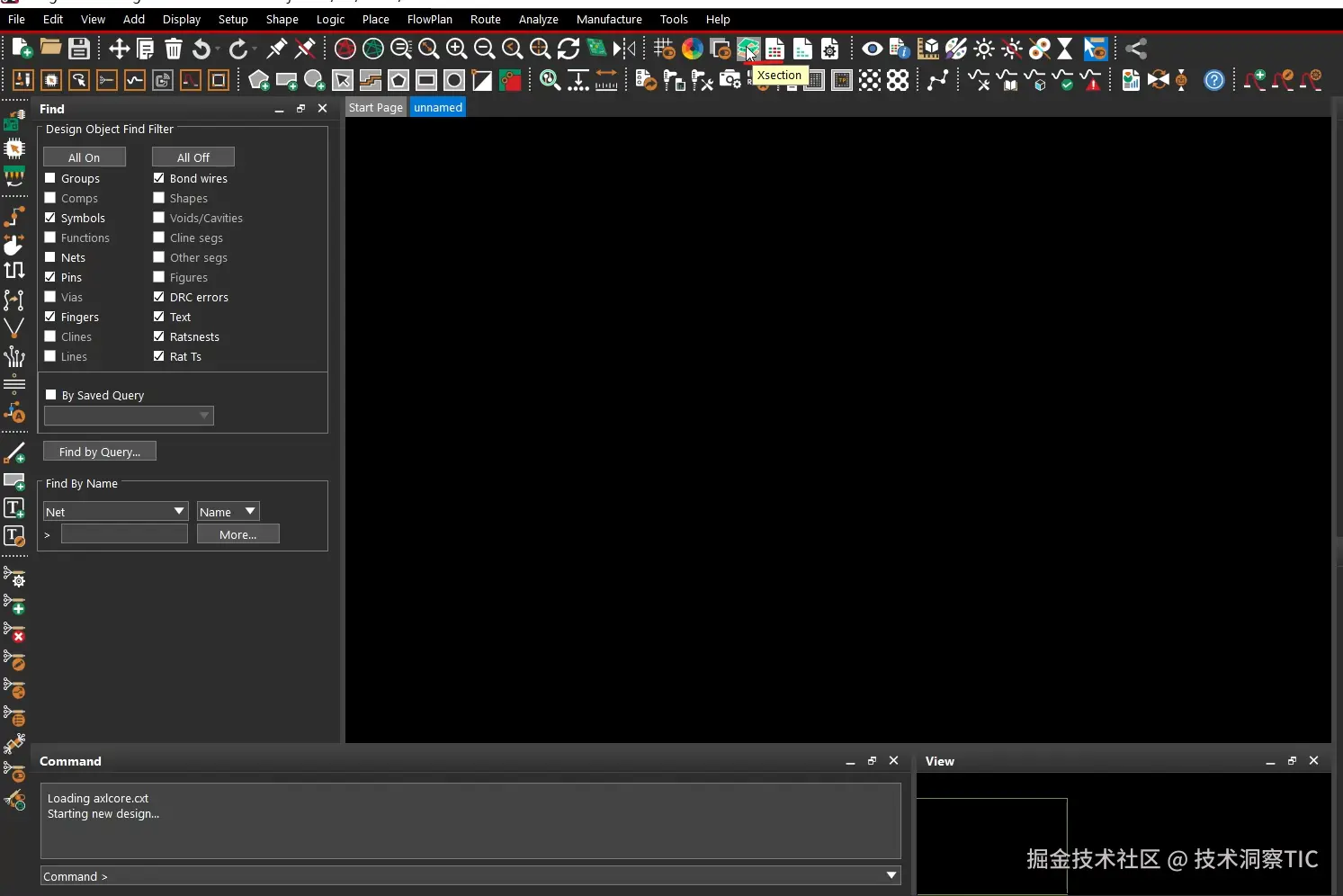1343x896 pixels.
Task: Click the Redraw refresh icon
Action: [569, 49]
